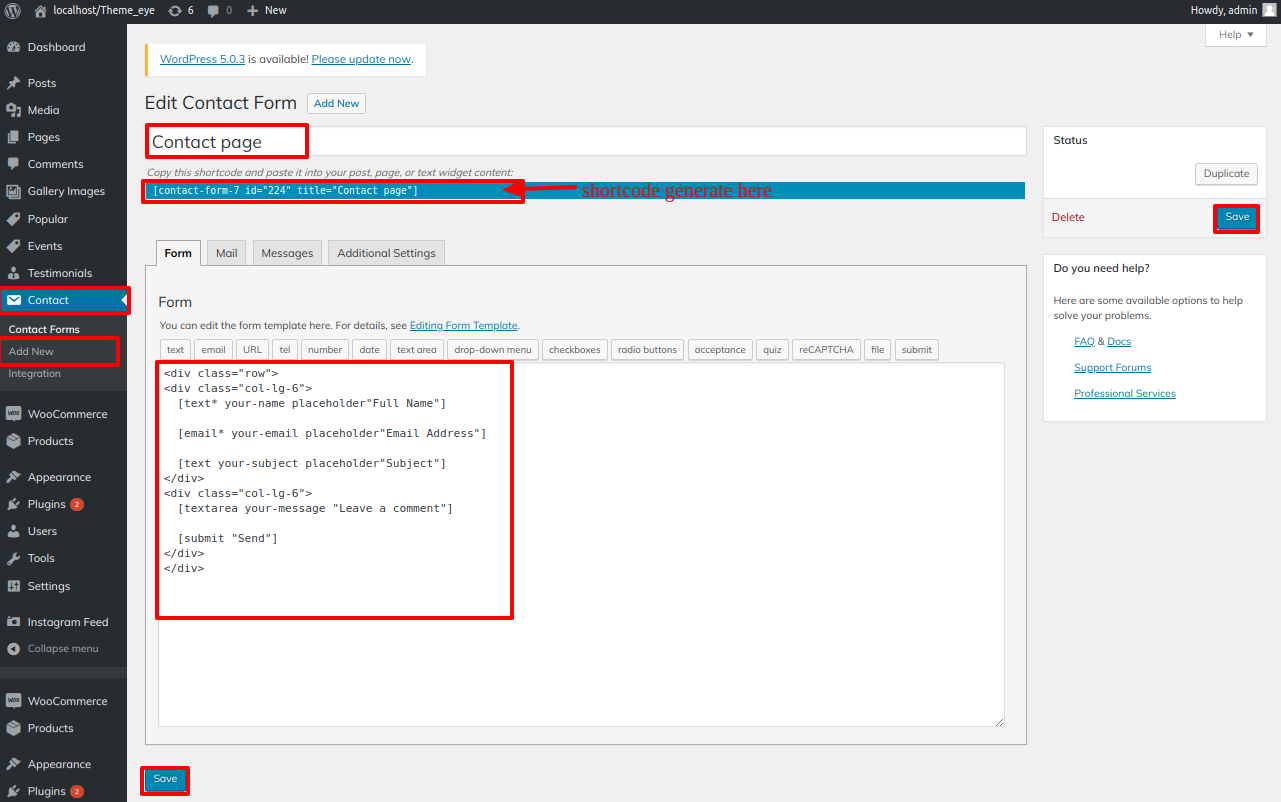This screenshot has width=1281, height=802.
Task: Click the Dashboard icon in sidebar
Action: (13, 47)
